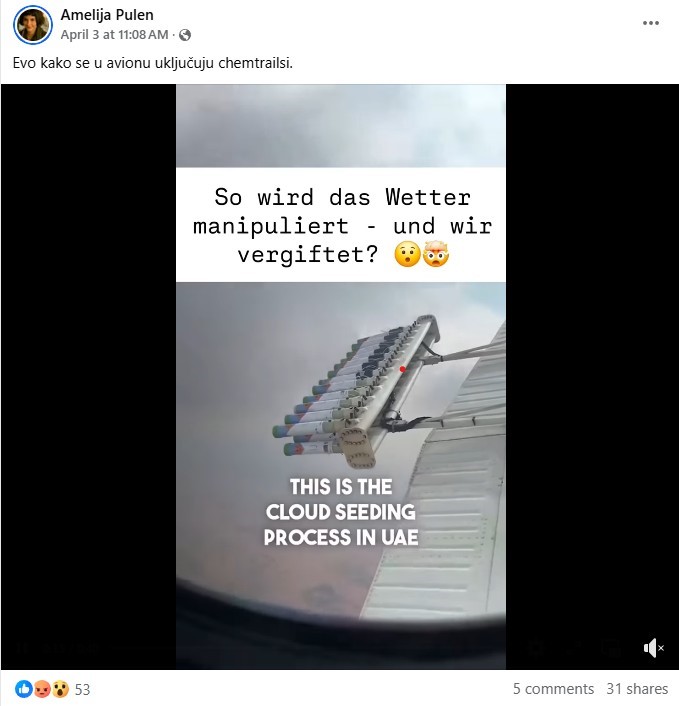Screen dimensions: 679x706
Task: Open the Amelija Pulen profile name link
Action: point(107,15)
